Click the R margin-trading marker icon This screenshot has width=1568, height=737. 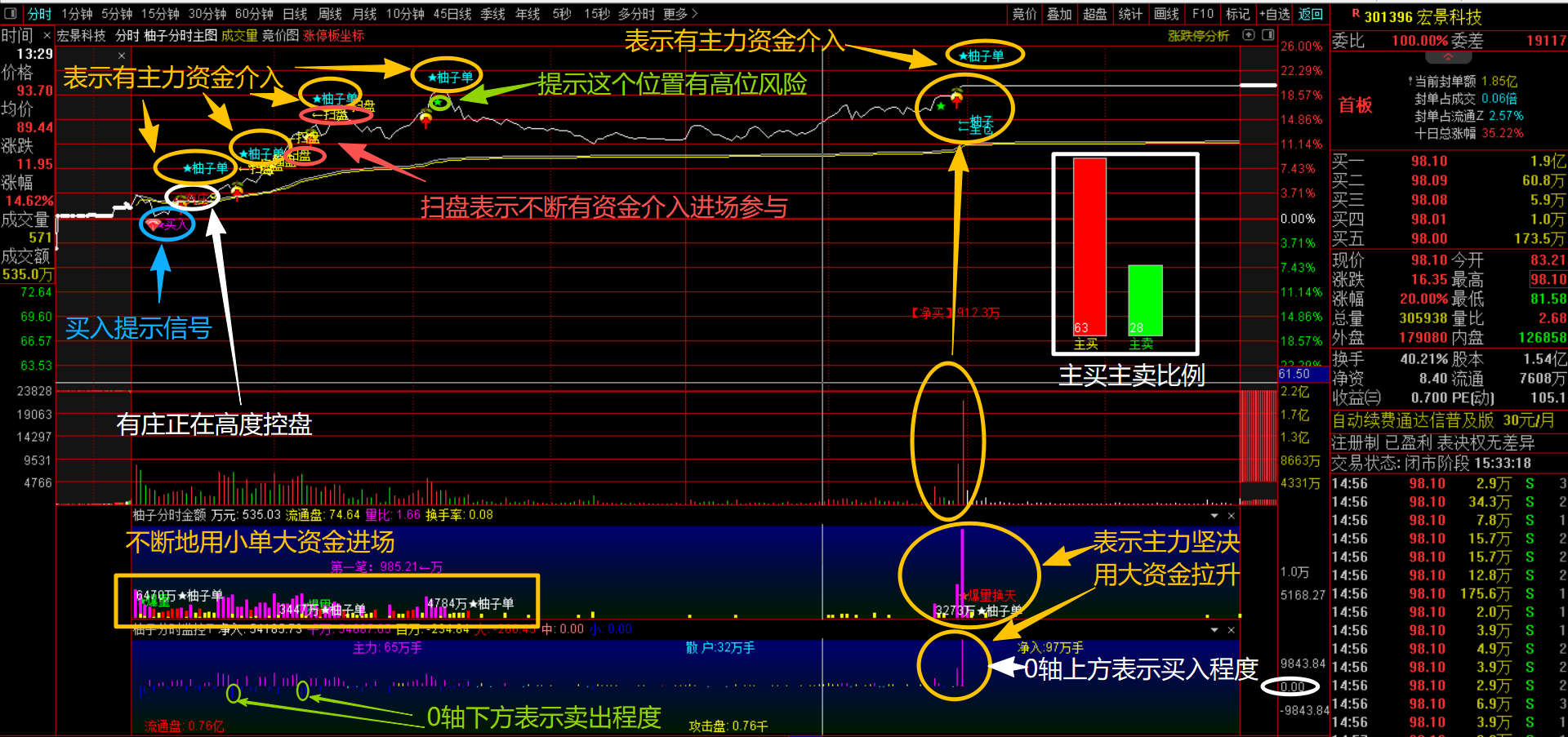click(x=1356, y=14)
